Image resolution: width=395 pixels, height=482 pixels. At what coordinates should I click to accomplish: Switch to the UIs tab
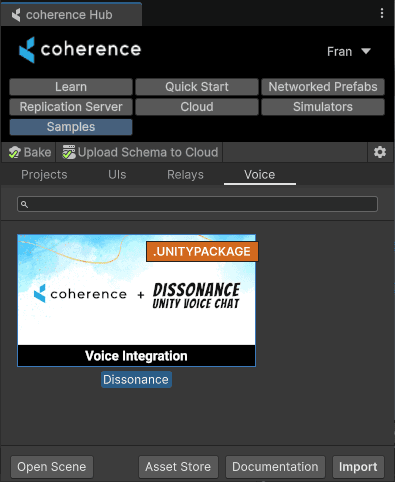117,175
